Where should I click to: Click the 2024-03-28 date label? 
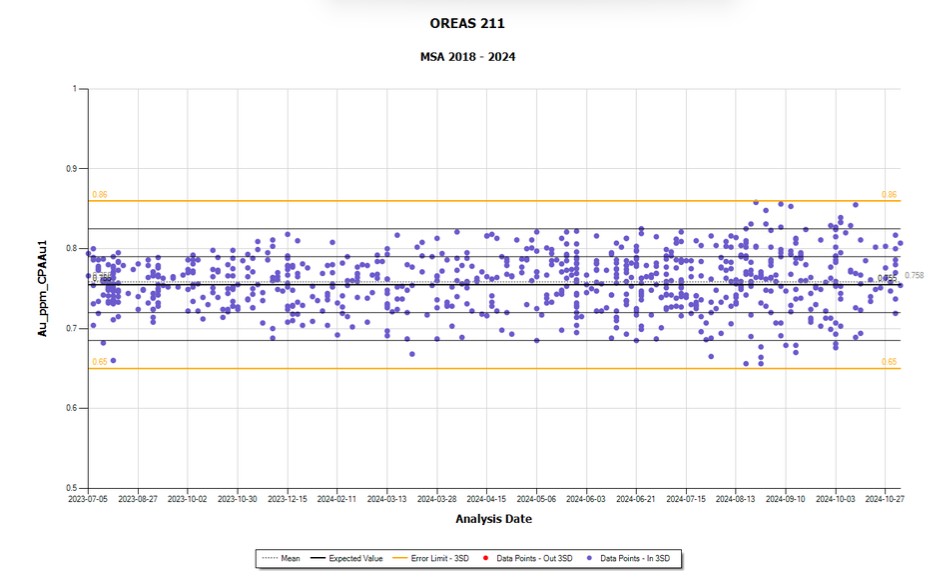pos(436,499)
